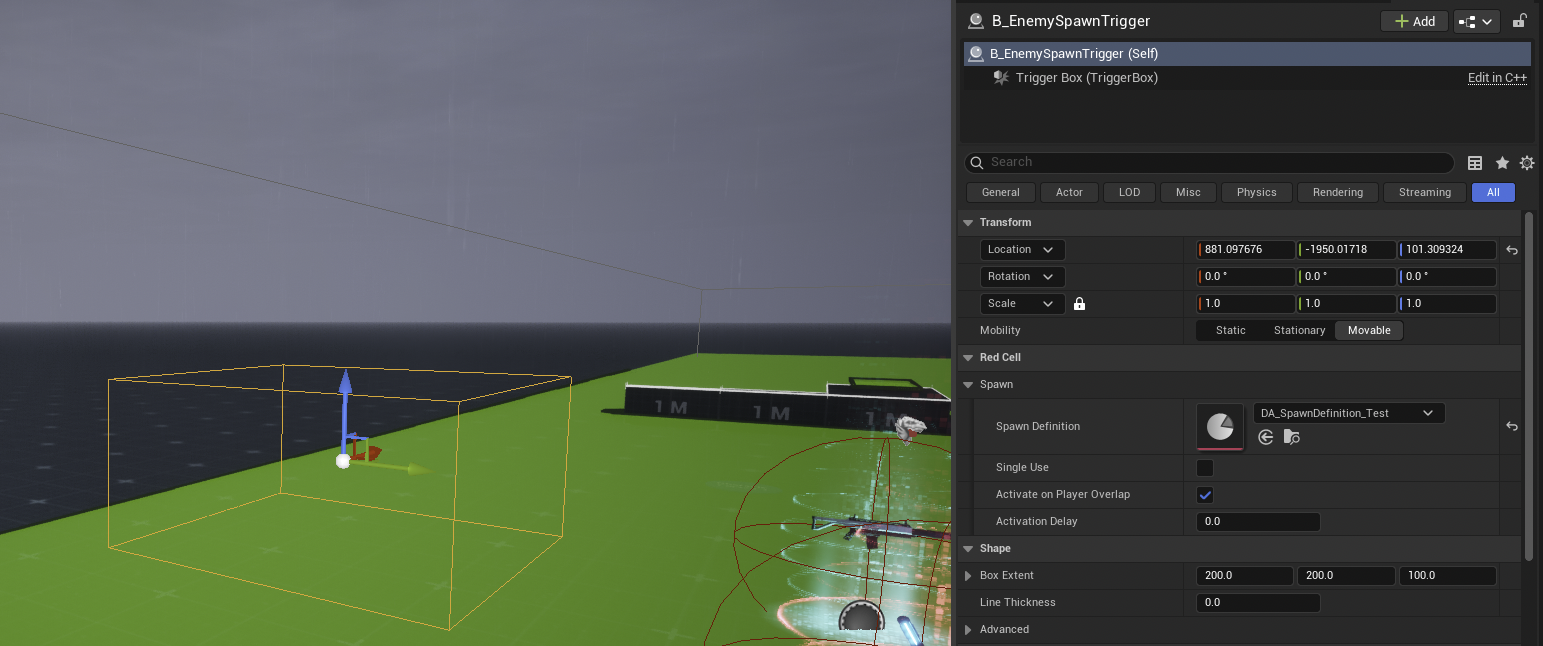Click the Box Extent Y value field
Screen dimensions: 1543x646
[1346, 575]
